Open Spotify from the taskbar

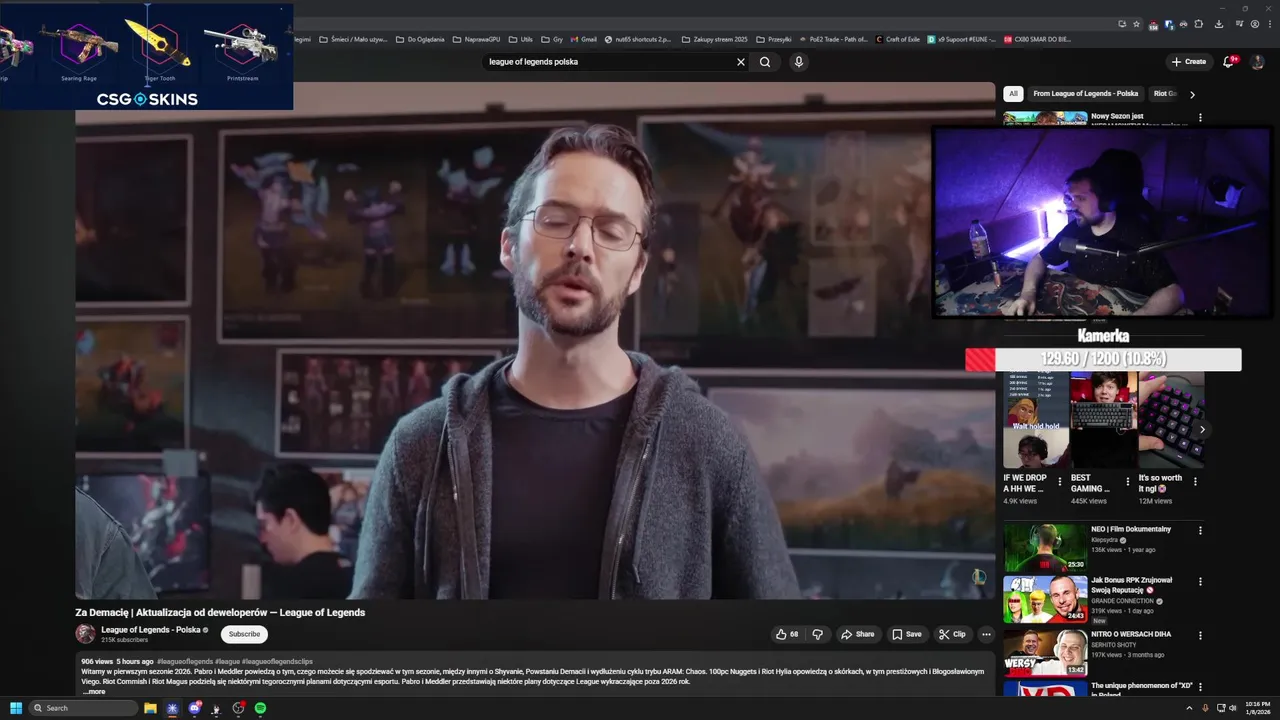[260, 708]
